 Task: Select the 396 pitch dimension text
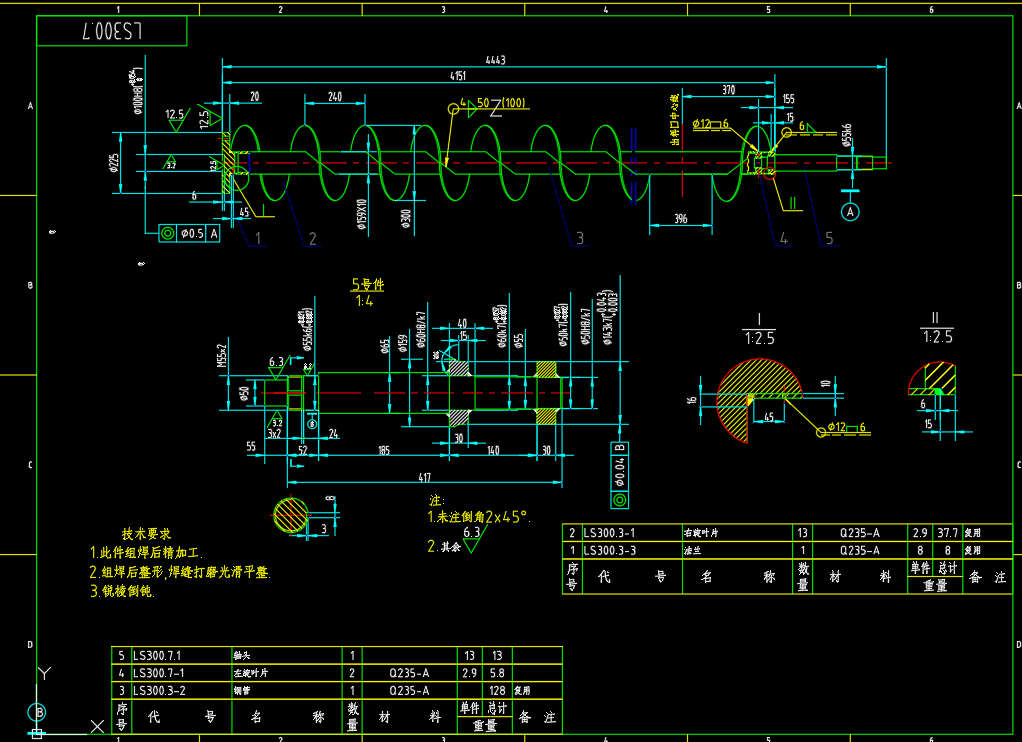tap(680, 218)
